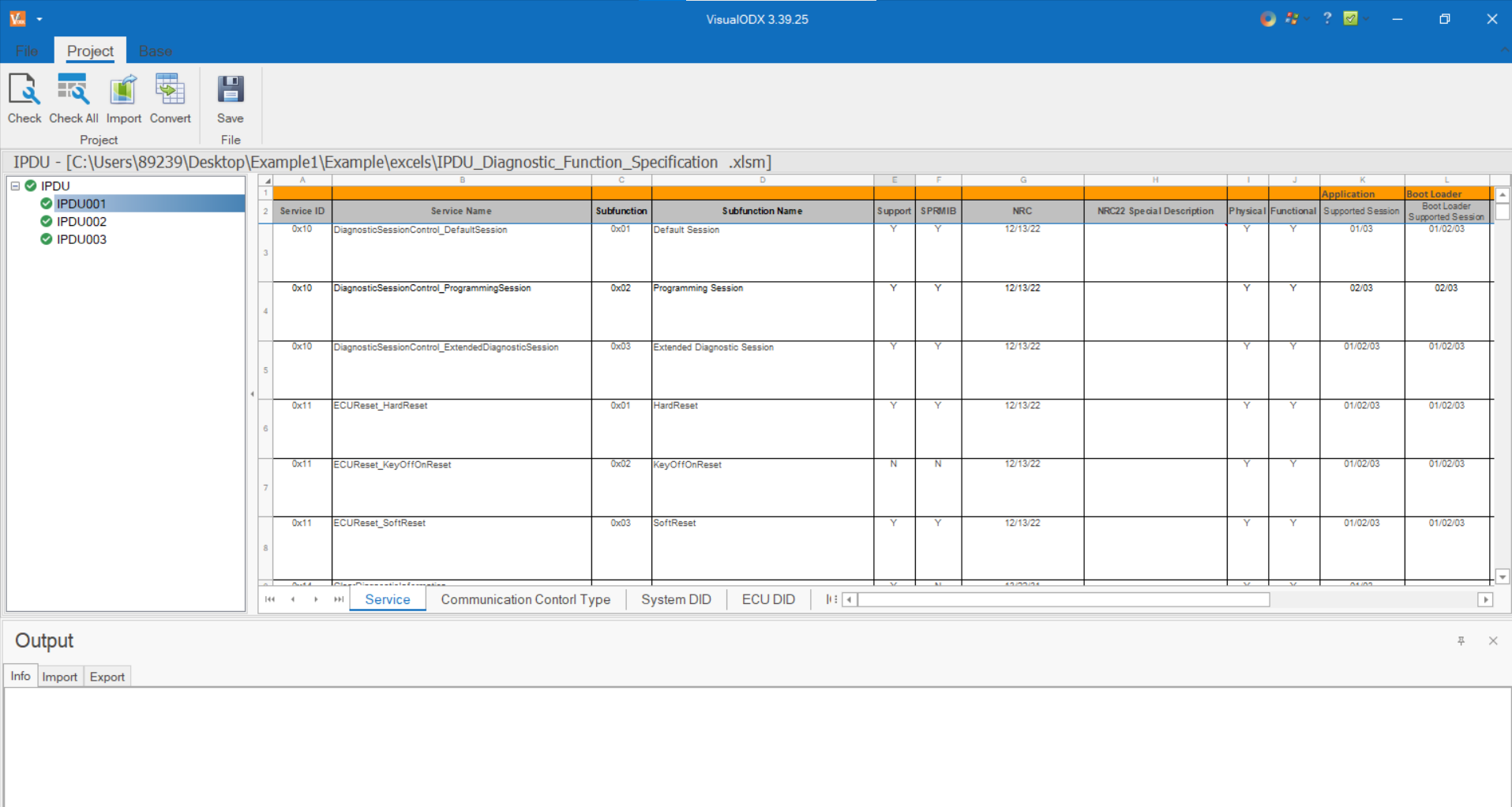This screenshot has height=807, width=1512.
Task: Click cell 'ECUReset_HardReset'
Action: (462, 429)
